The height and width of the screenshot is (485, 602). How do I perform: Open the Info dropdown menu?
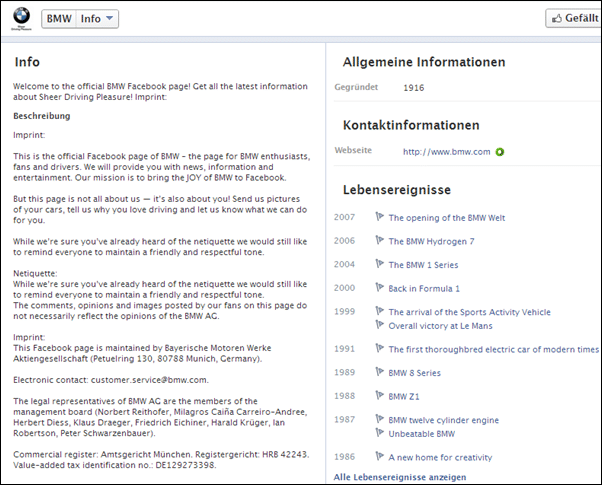pyautogui.click(x=97, y=19)
